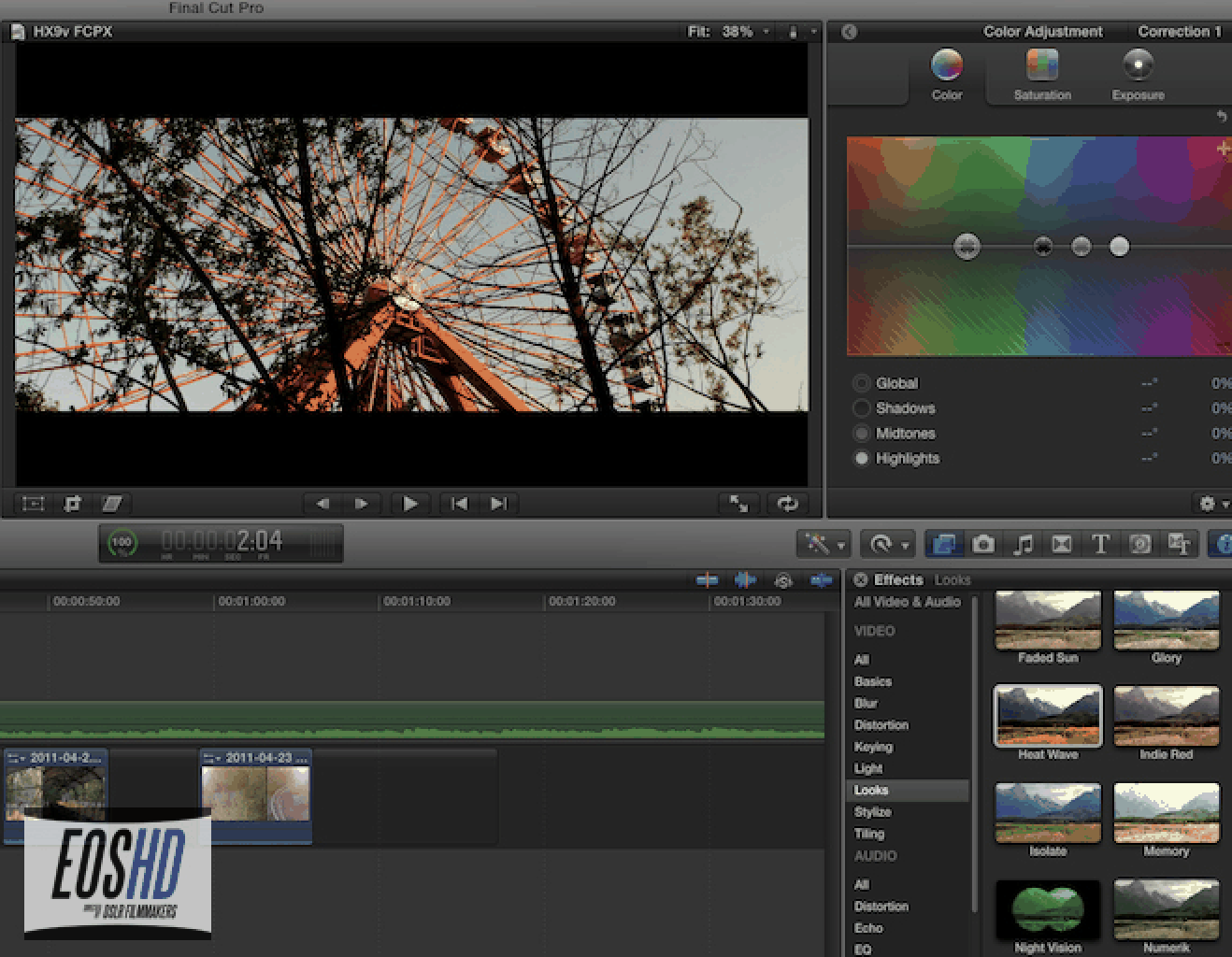Viewport: 1232px width, 957px height.
Task: Select the Stylize effects category
Action: 872,812
